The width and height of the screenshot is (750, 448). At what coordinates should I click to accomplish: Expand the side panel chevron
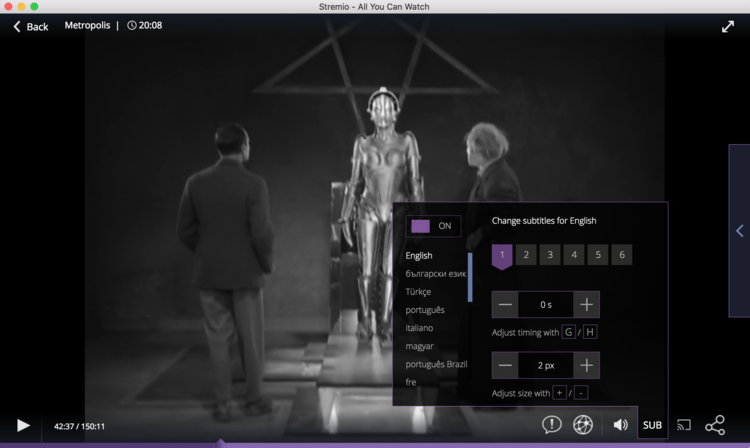[739, 231]
